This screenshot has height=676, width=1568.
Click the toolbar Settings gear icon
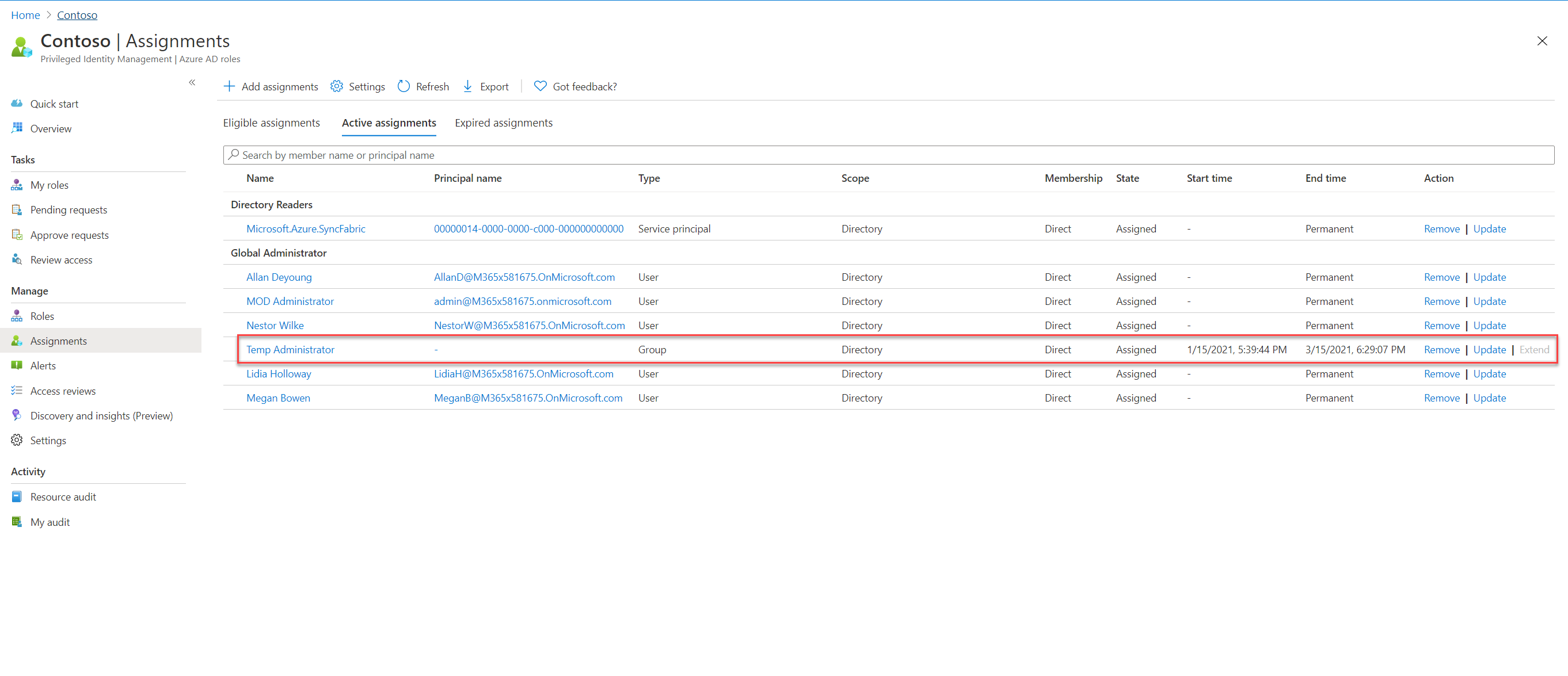coord(337,86)
